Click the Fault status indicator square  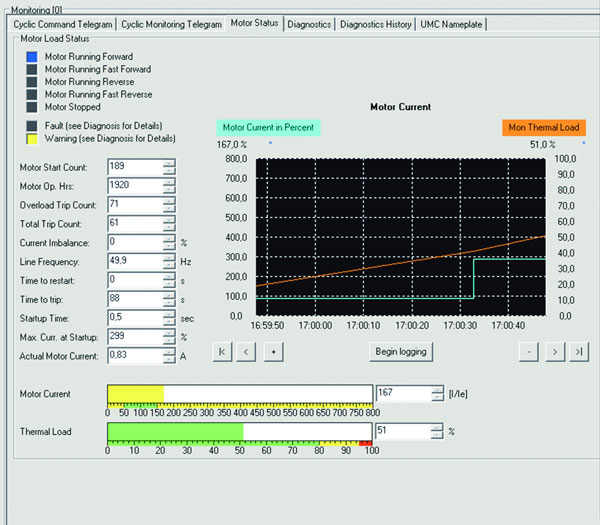point(33,126)
